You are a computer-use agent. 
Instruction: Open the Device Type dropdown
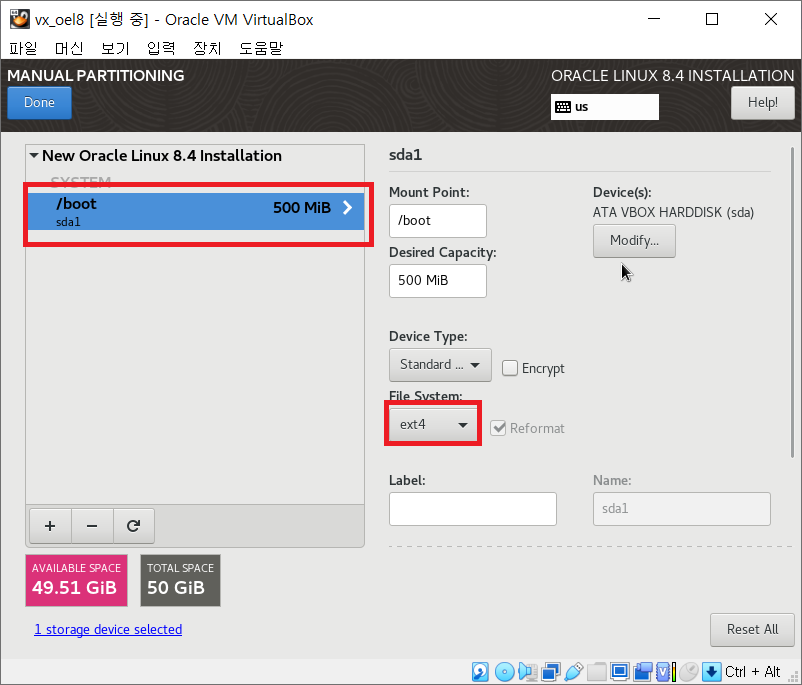440,365
